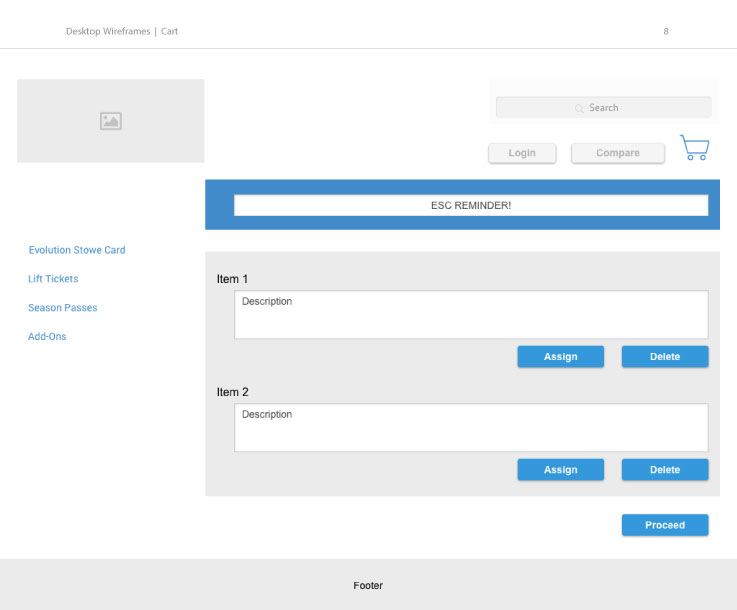Open the shopping cart icon

pos(694,148)
